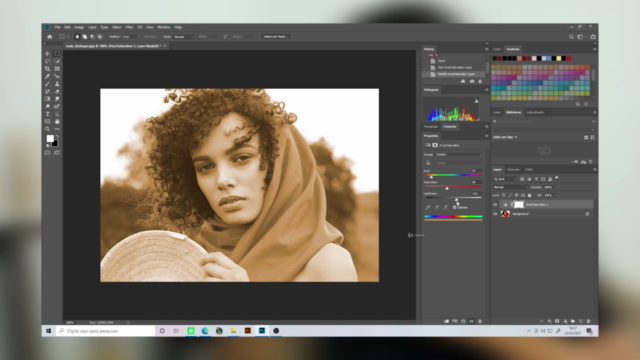Viewport: 640px width, 360px height.
Task: Hide the Hue/Saturation 1 layer
Action: click(x=496, y=204)
